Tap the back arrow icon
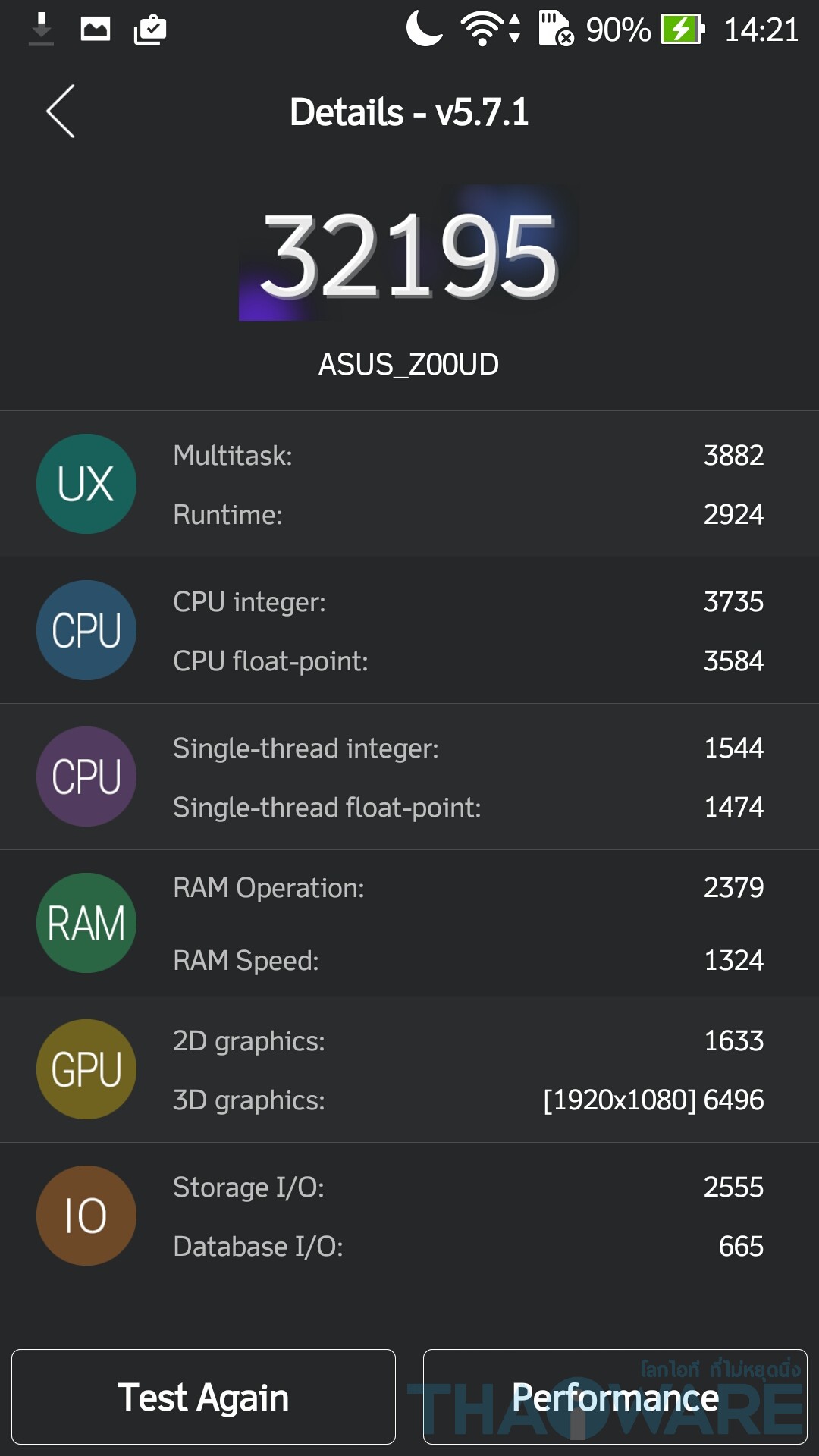Screen dimensions: 819x1456 (x=61, y=111)
